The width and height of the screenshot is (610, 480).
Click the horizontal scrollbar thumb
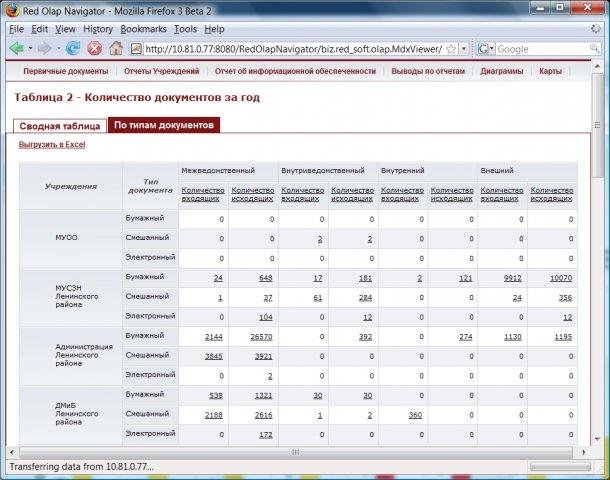(x=296, y=452)
